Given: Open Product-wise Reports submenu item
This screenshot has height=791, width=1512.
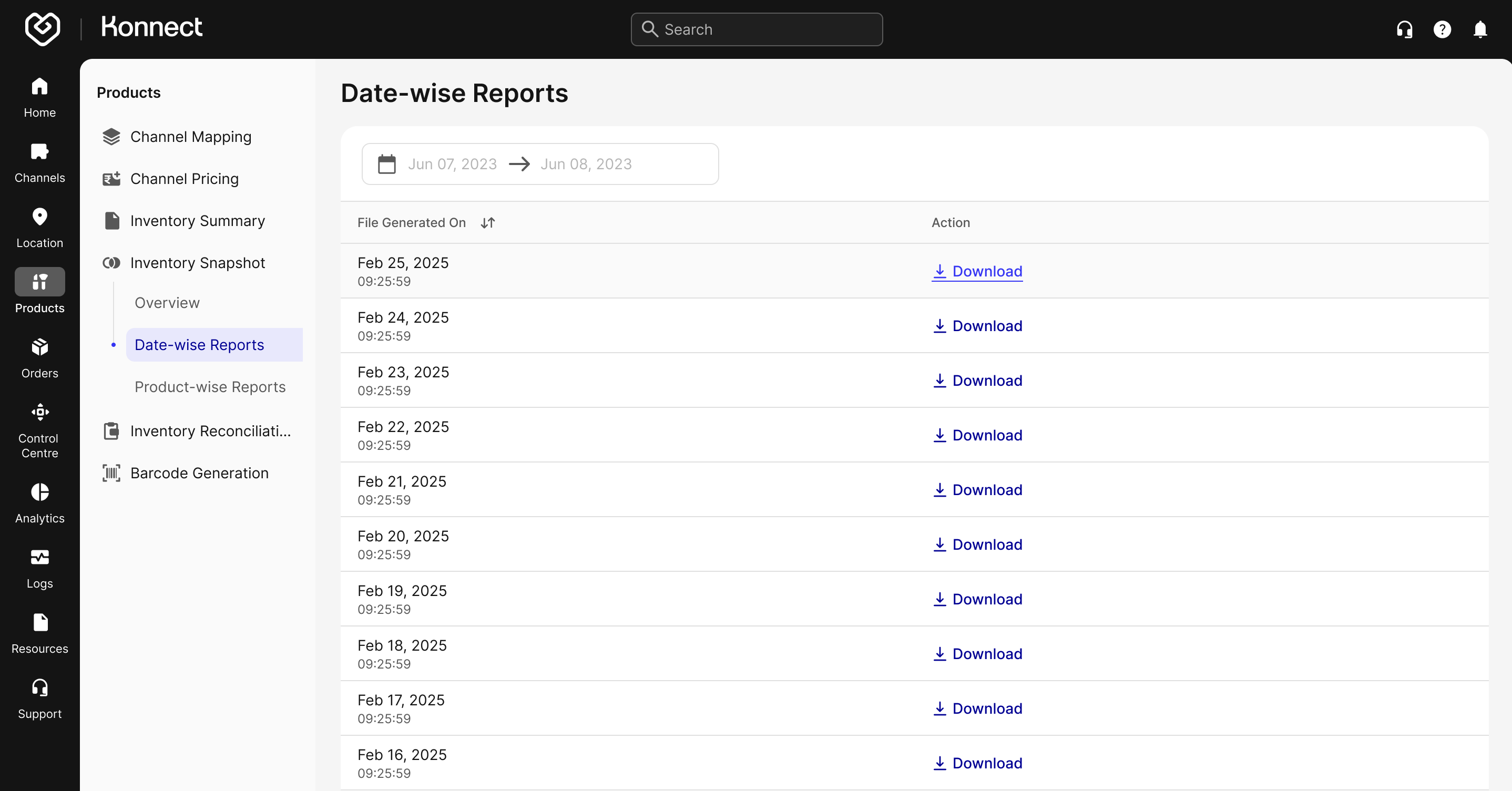Looking at the screenshot, I should click(x=210, y=387).
